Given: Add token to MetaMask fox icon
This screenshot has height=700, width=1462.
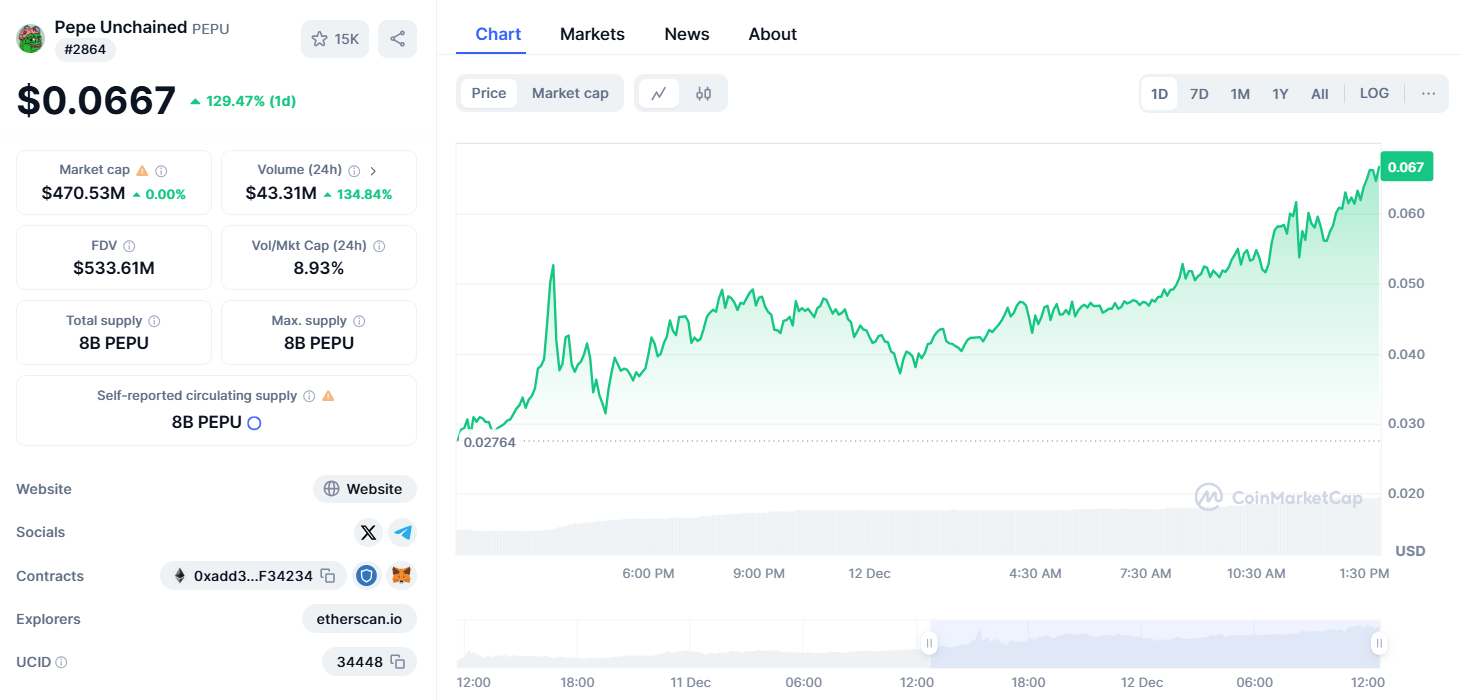Looking at the screenshot, I should pos(402,576).
